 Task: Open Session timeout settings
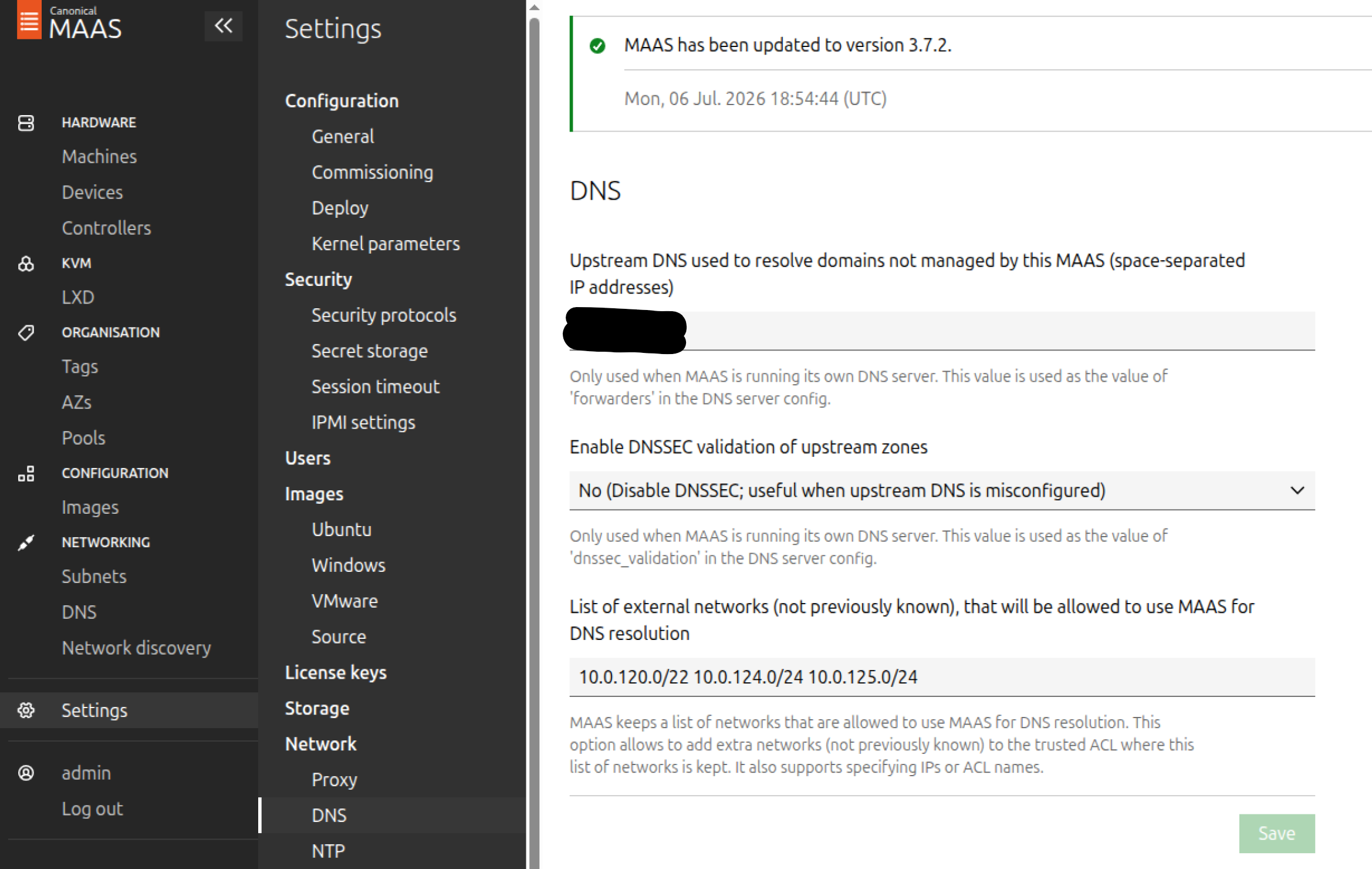pyautogui.click(x=376, y=387)
